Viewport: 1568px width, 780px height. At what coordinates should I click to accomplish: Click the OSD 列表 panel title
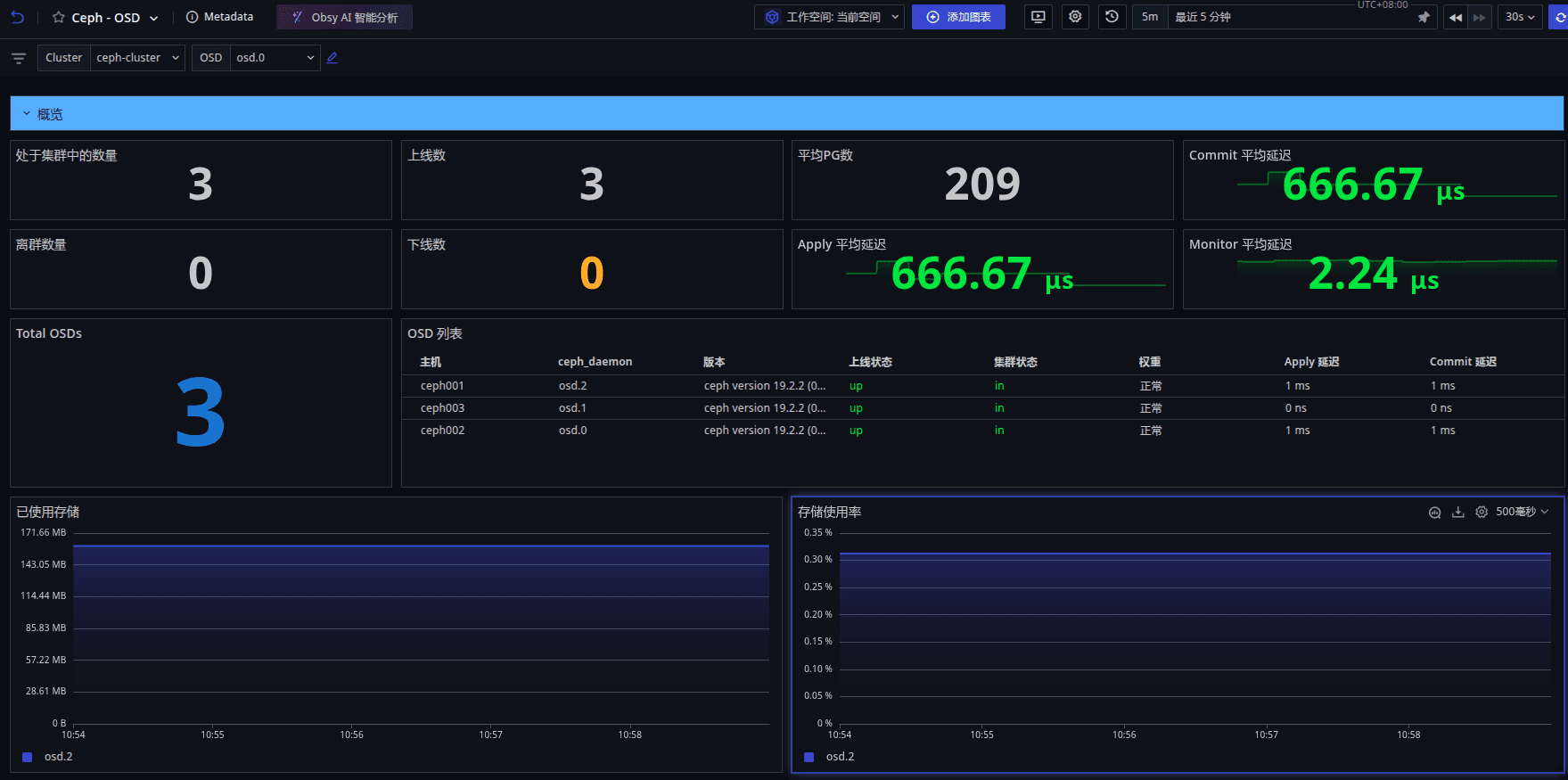coord(434,333)
